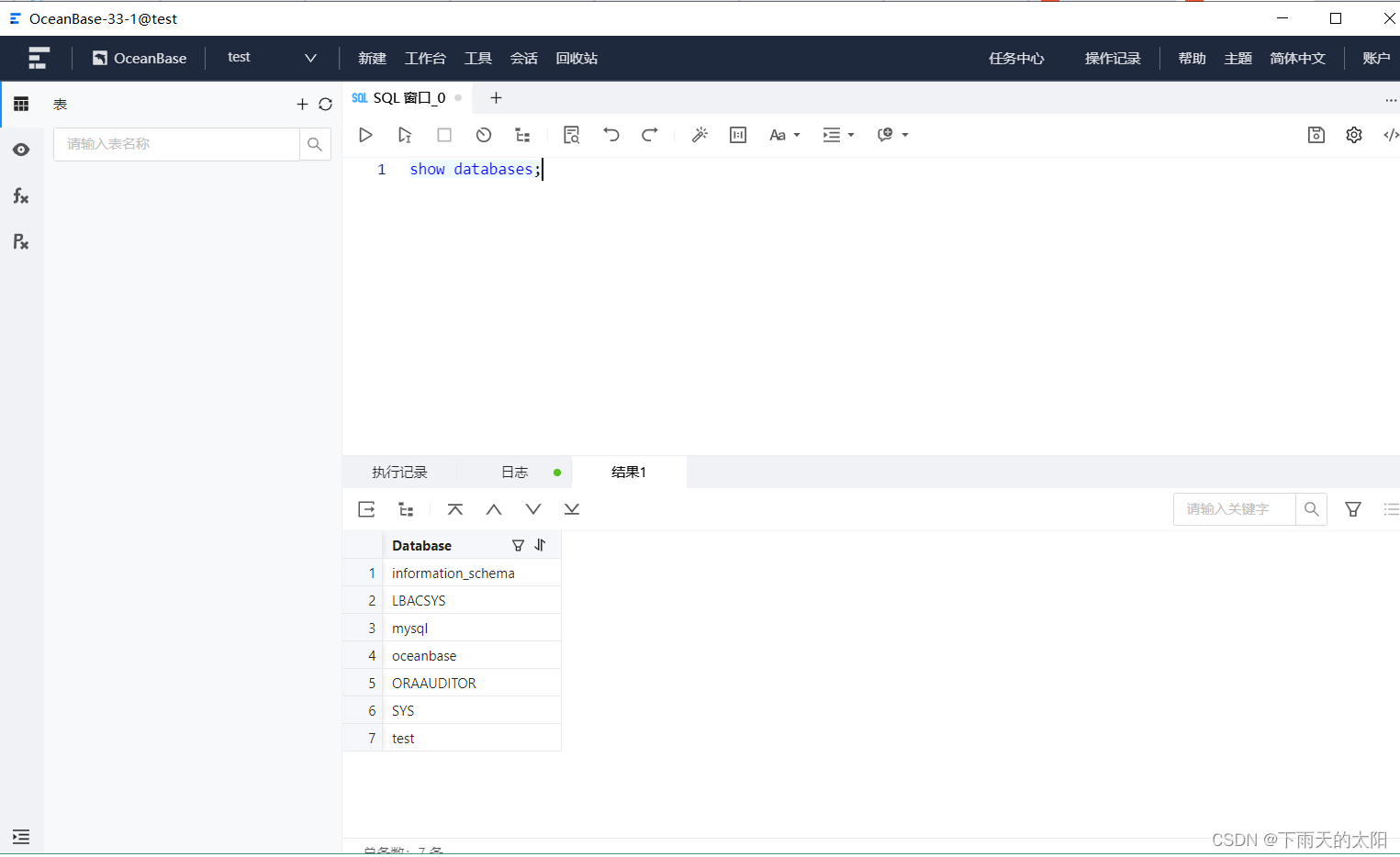Click the OceanBase logo button
1400x857 pixels.
pos(140,58)
